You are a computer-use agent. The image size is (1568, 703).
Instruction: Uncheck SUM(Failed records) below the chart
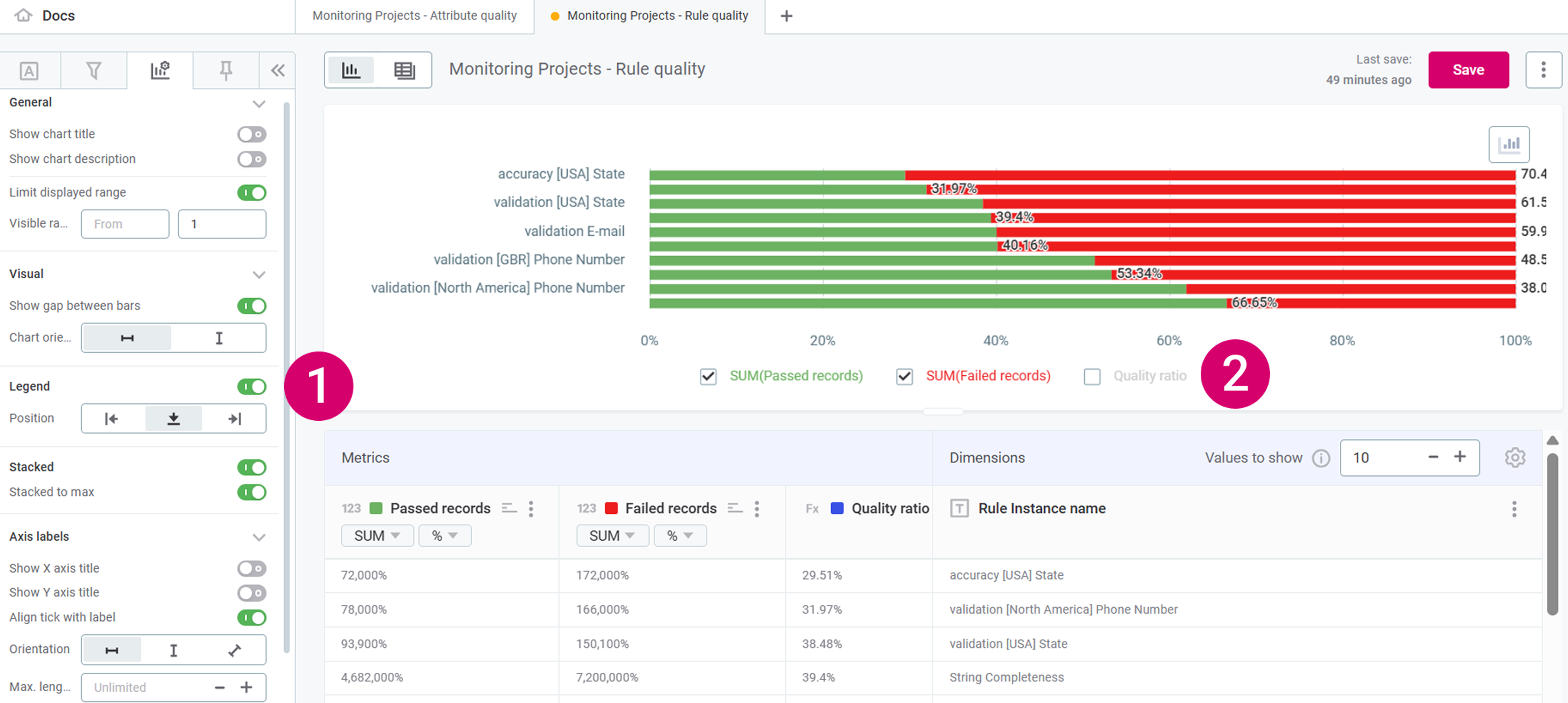(x=904, y=377)
